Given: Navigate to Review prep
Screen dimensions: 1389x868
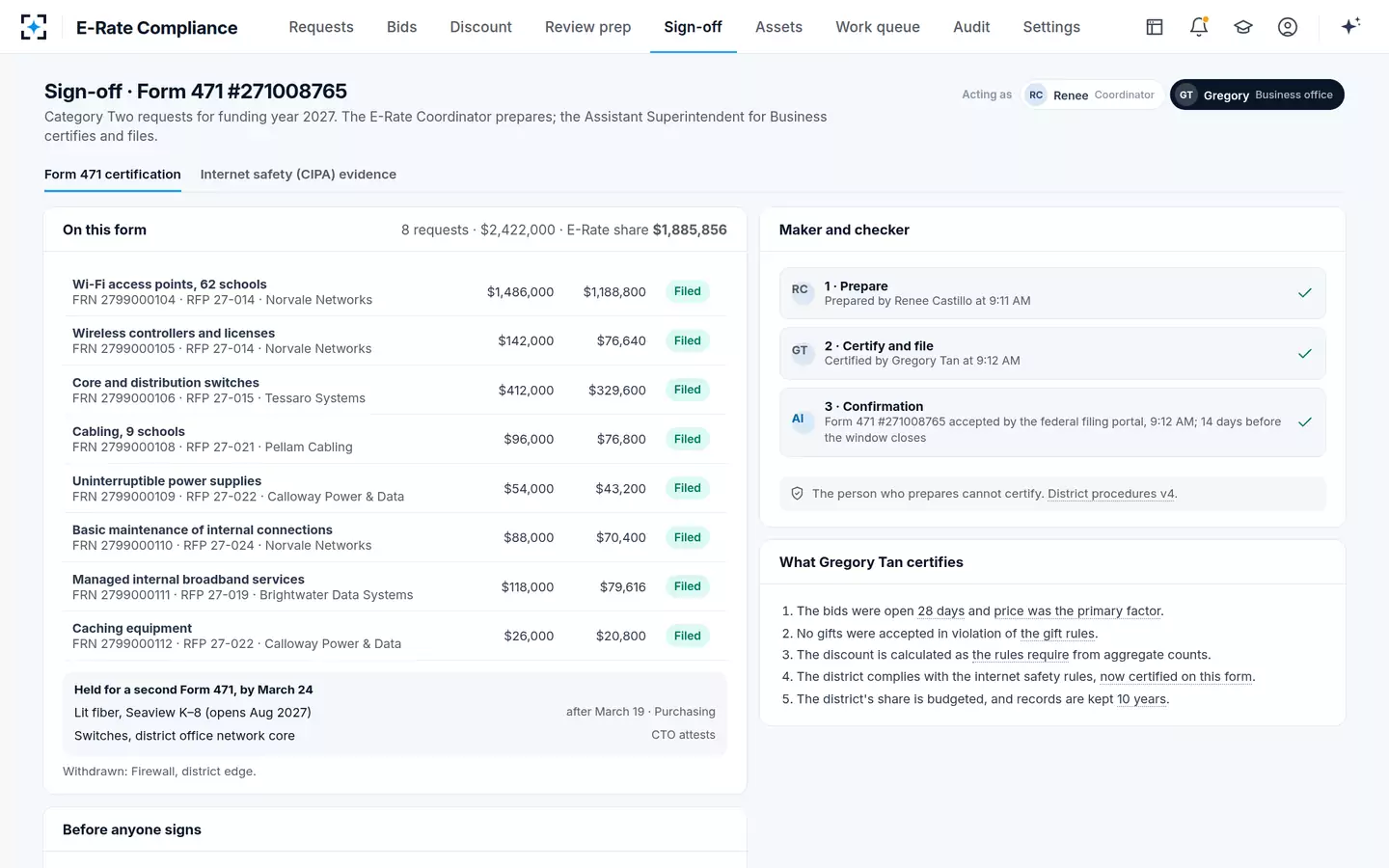Looking at the screenshot, I should [588, 27].
